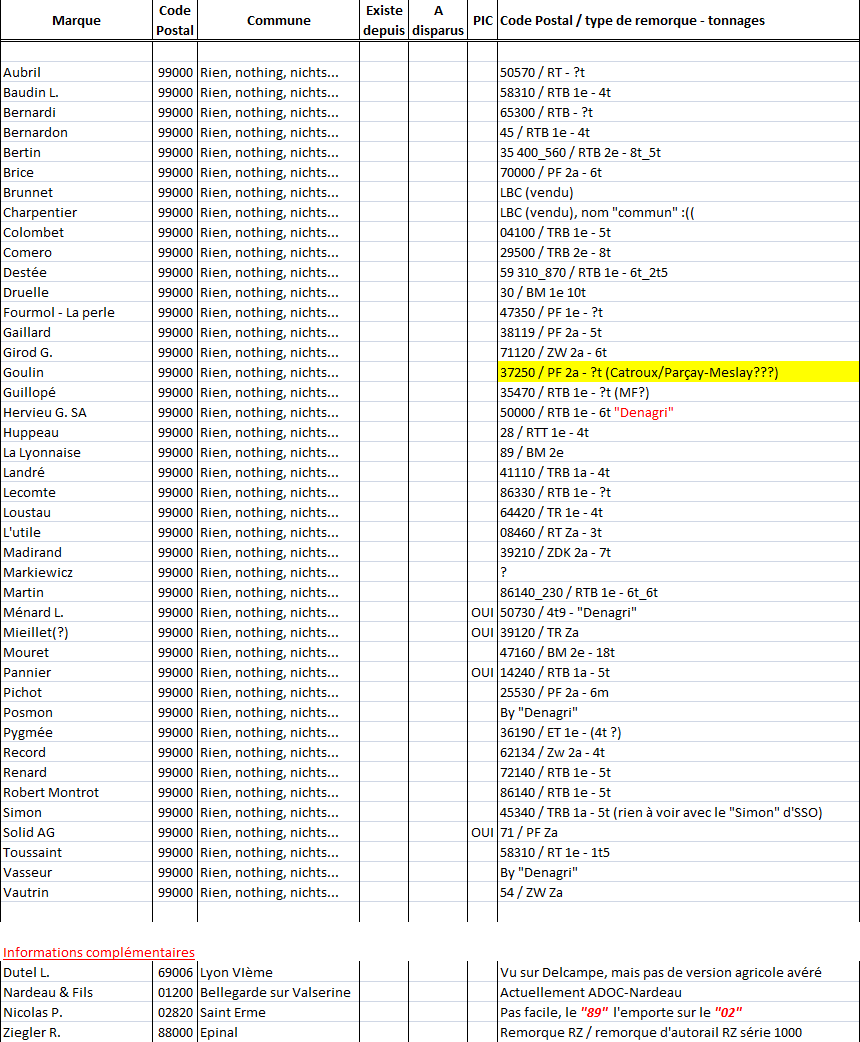The width and height of the screenshot is (860, 1042).
Task: Click the 'Pichot' cell
Action: (x=76, y=692)
